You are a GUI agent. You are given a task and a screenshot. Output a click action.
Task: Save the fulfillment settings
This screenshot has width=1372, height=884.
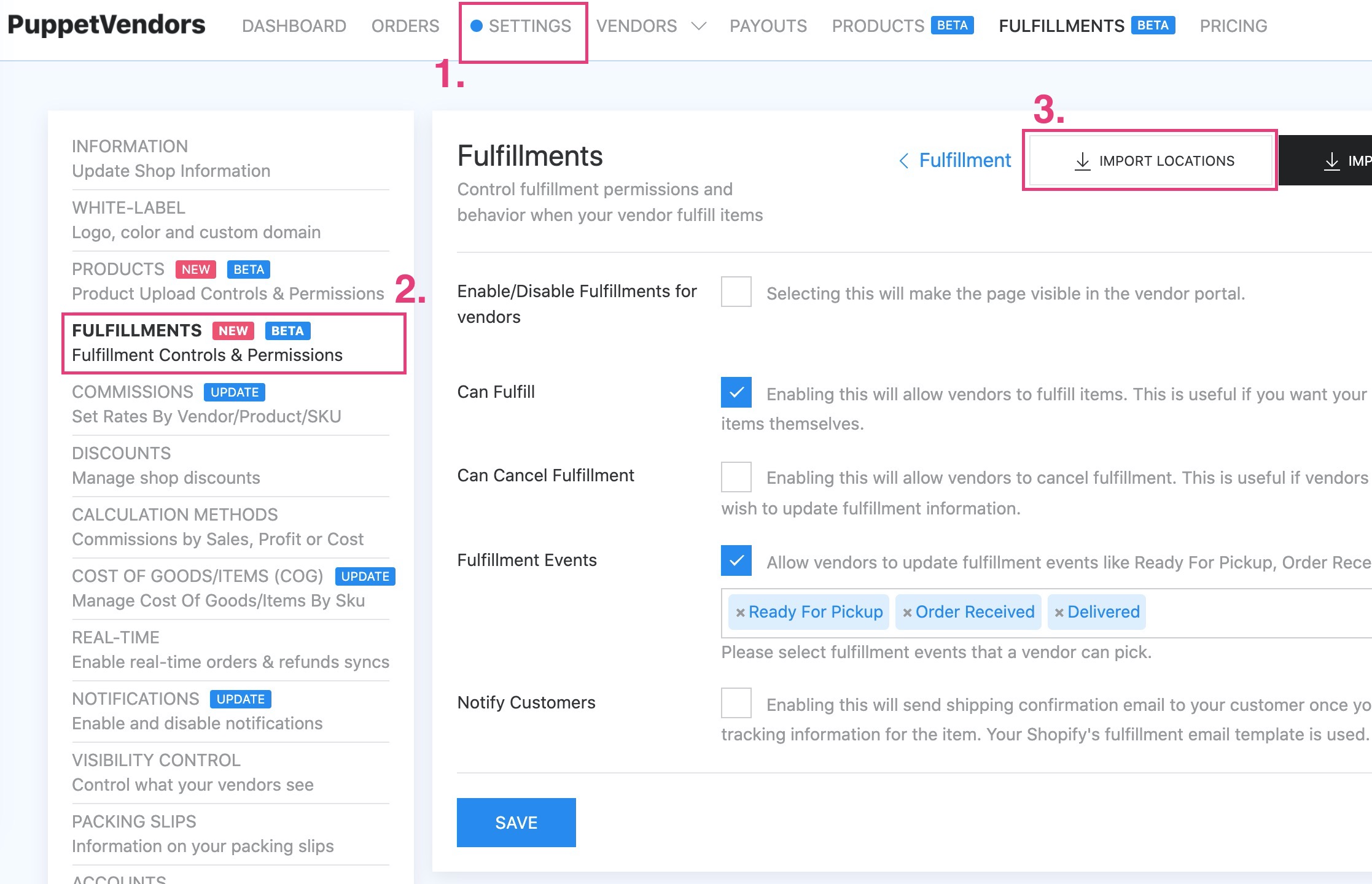tap(516, 823)
